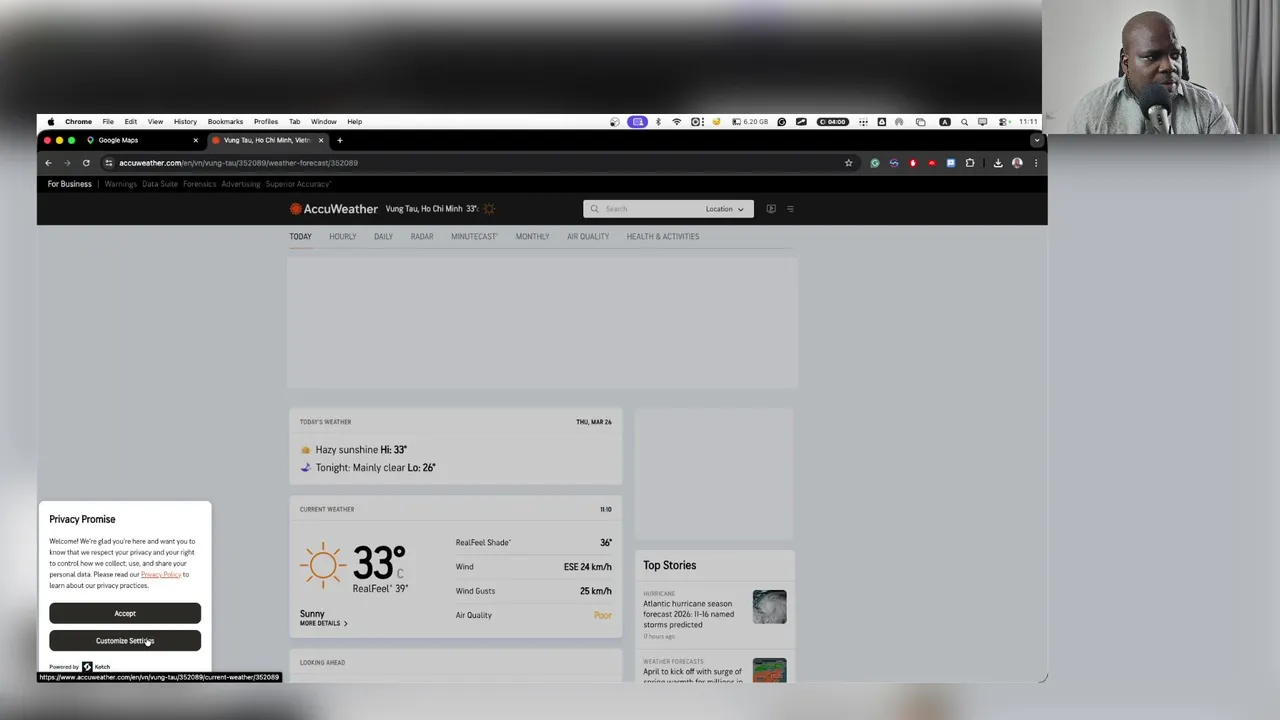Bookmark this page with star icon
The height and width of the screenshot is (720, 1280).
848,163
